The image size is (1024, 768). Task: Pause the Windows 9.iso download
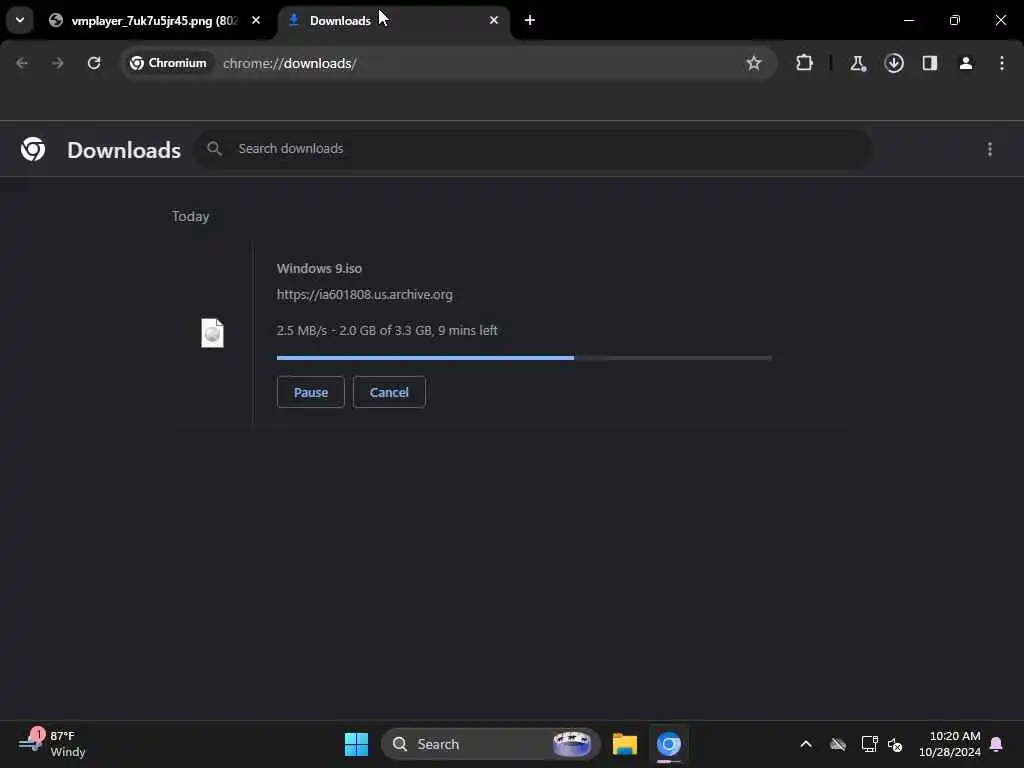311,392
